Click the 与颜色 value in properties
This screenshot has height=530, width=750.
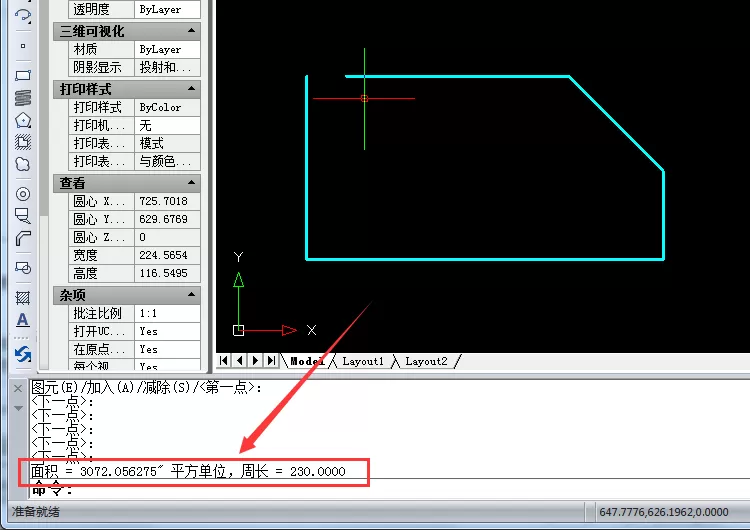[167, 161]
